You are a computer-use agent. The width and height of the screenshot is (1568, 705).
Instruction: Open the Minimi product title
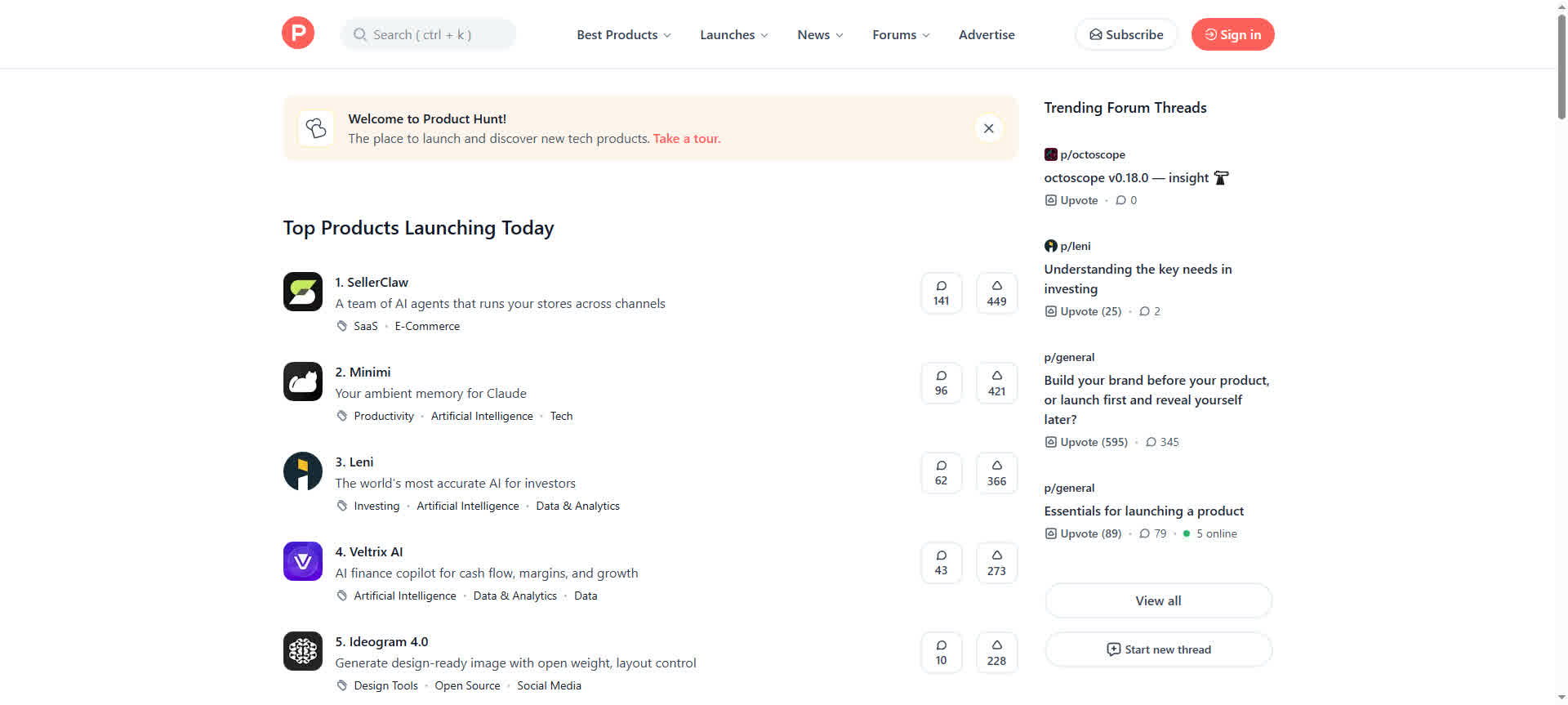pyautogui.click(x=363, y=372)
